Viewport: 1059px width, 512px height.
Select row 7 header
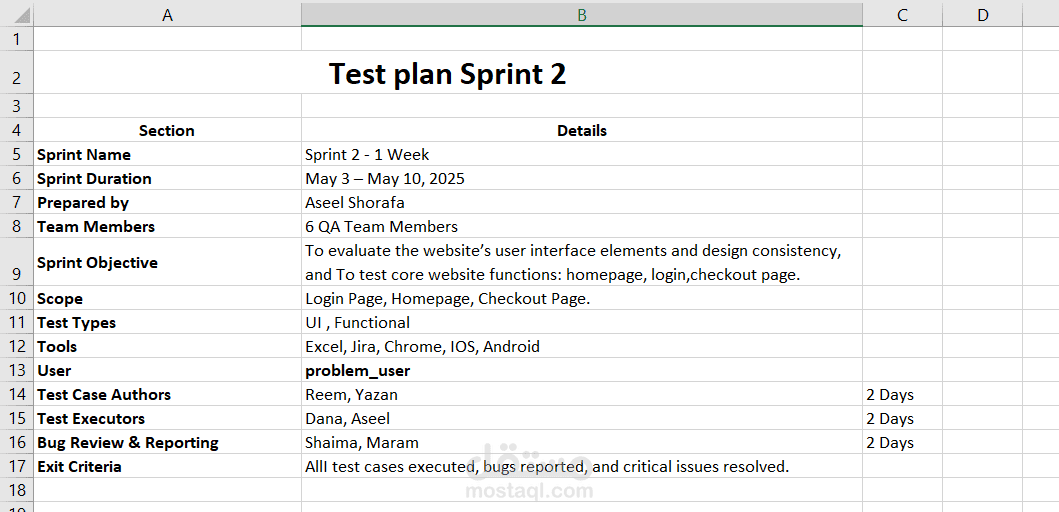[x=17, y=202]
